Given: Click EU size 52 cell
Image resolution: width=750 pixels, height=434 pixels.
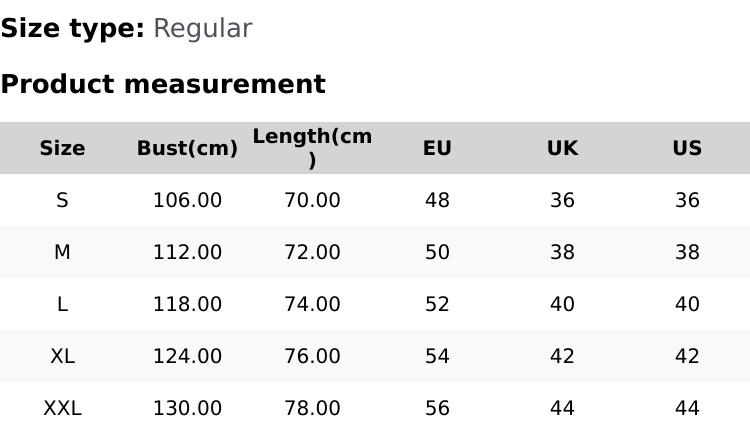Looking at the screenshot, I should coord(437,304).
